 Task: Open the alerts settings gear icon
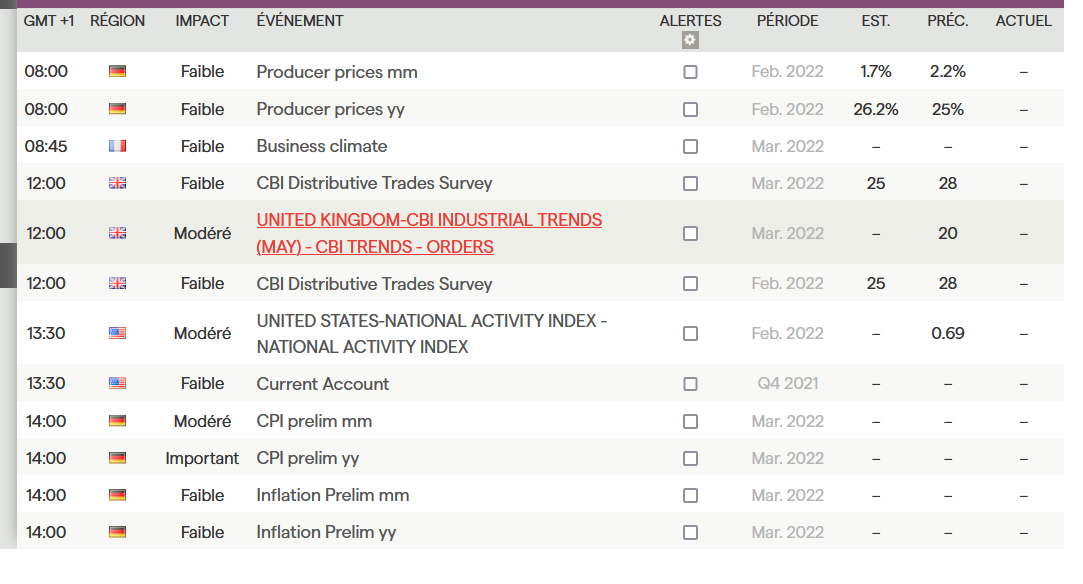690,41
